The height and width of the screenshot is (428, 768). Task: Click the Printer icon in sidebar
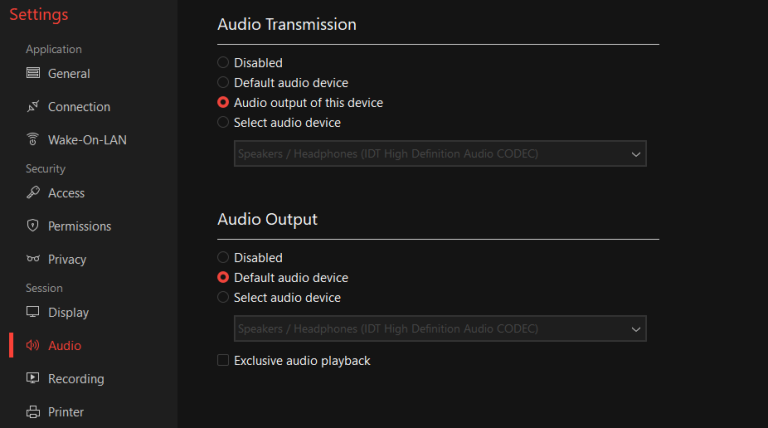pyautogui.click(x=33, y=412)
